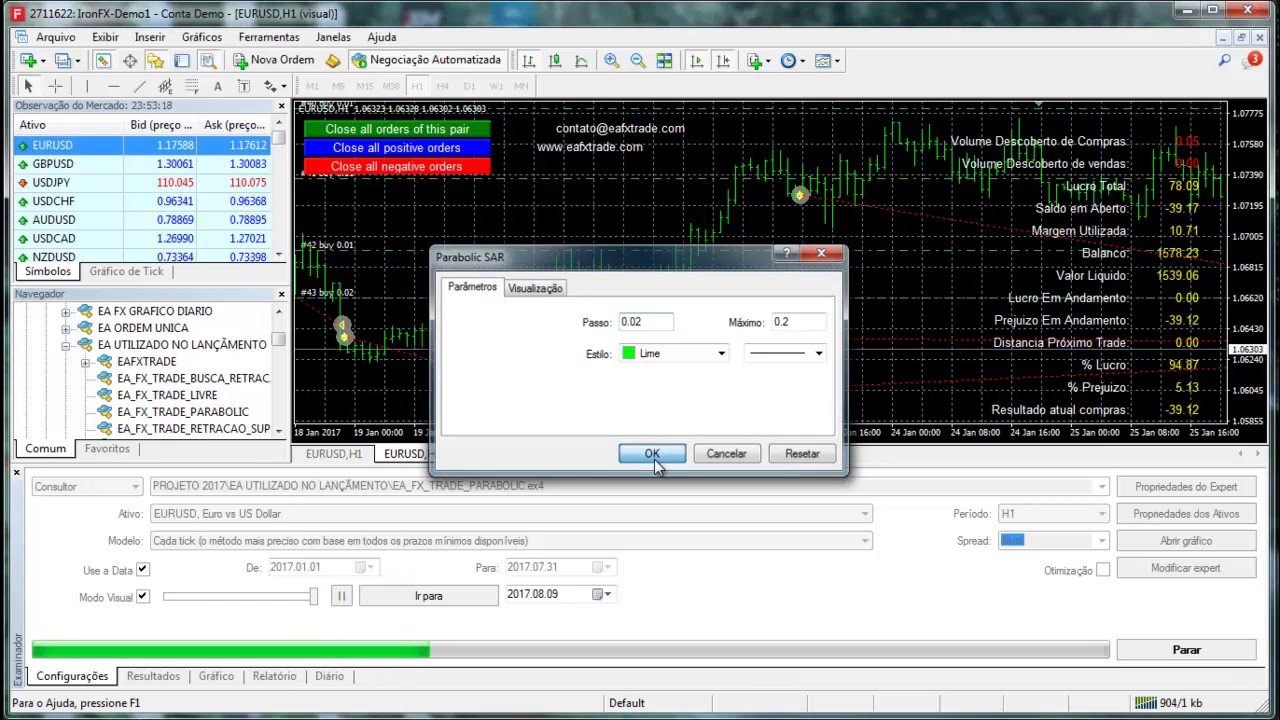Viewport: 1280px width, 720px height.
Task: Toggle the Strategy Tester magnifier icon
Action: [x=208, y=61]
